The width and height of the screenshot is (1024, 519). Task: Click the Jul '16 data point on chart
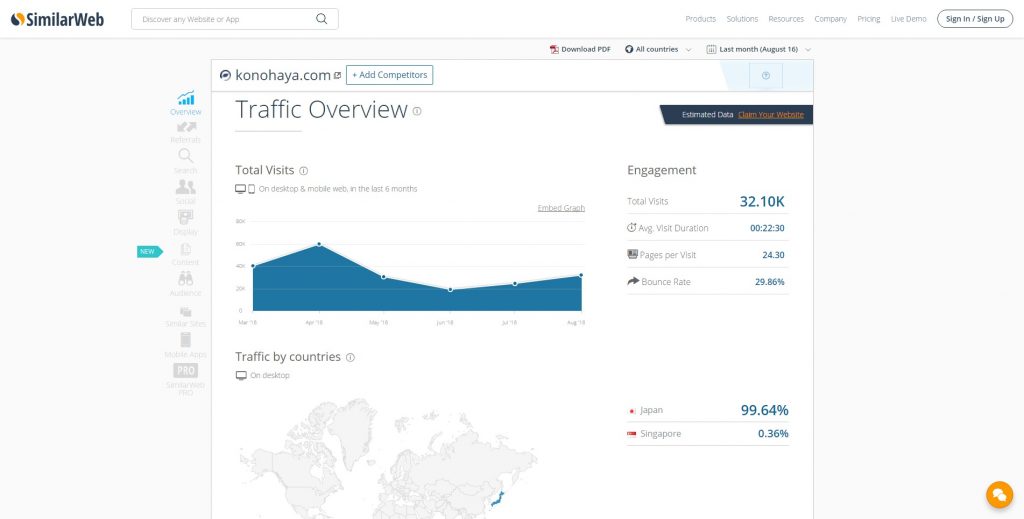click(515, 283)
